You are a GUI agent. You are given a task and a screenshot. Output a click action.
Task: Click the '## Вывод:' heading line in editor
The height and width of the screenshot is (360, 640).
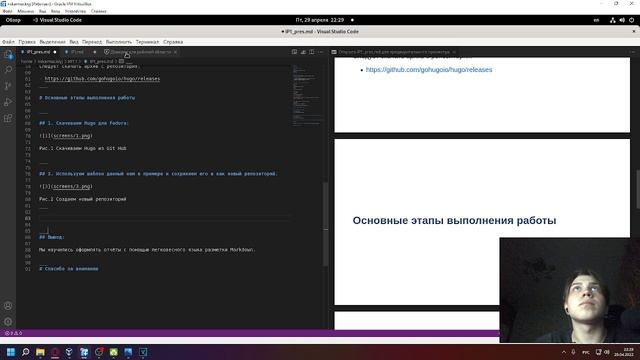pyautogui.click(x=52, y=237)
